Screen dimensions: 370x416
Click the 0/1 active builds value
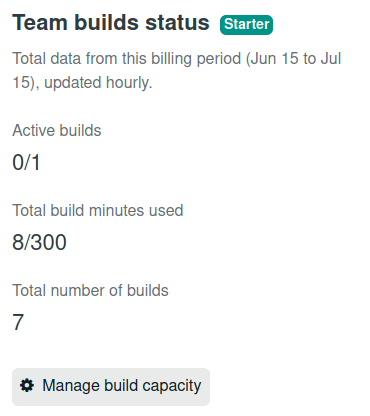(26, 163)
